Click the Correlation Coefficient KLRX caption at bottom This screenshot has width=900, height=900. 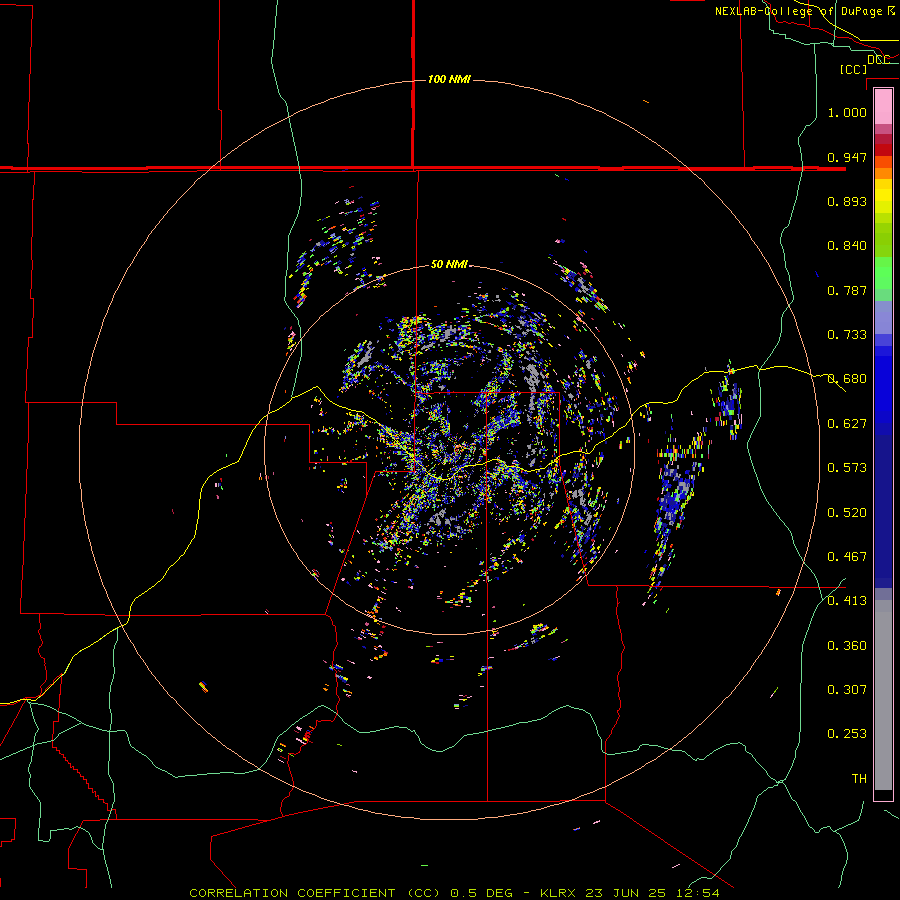tap(454, 893)
